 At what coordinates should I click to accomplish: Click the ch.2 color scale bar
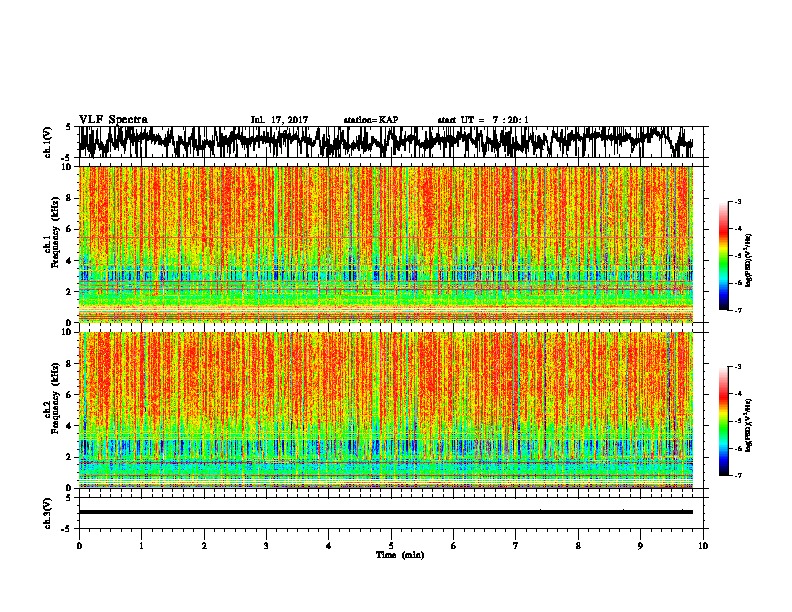pos(723,421)
